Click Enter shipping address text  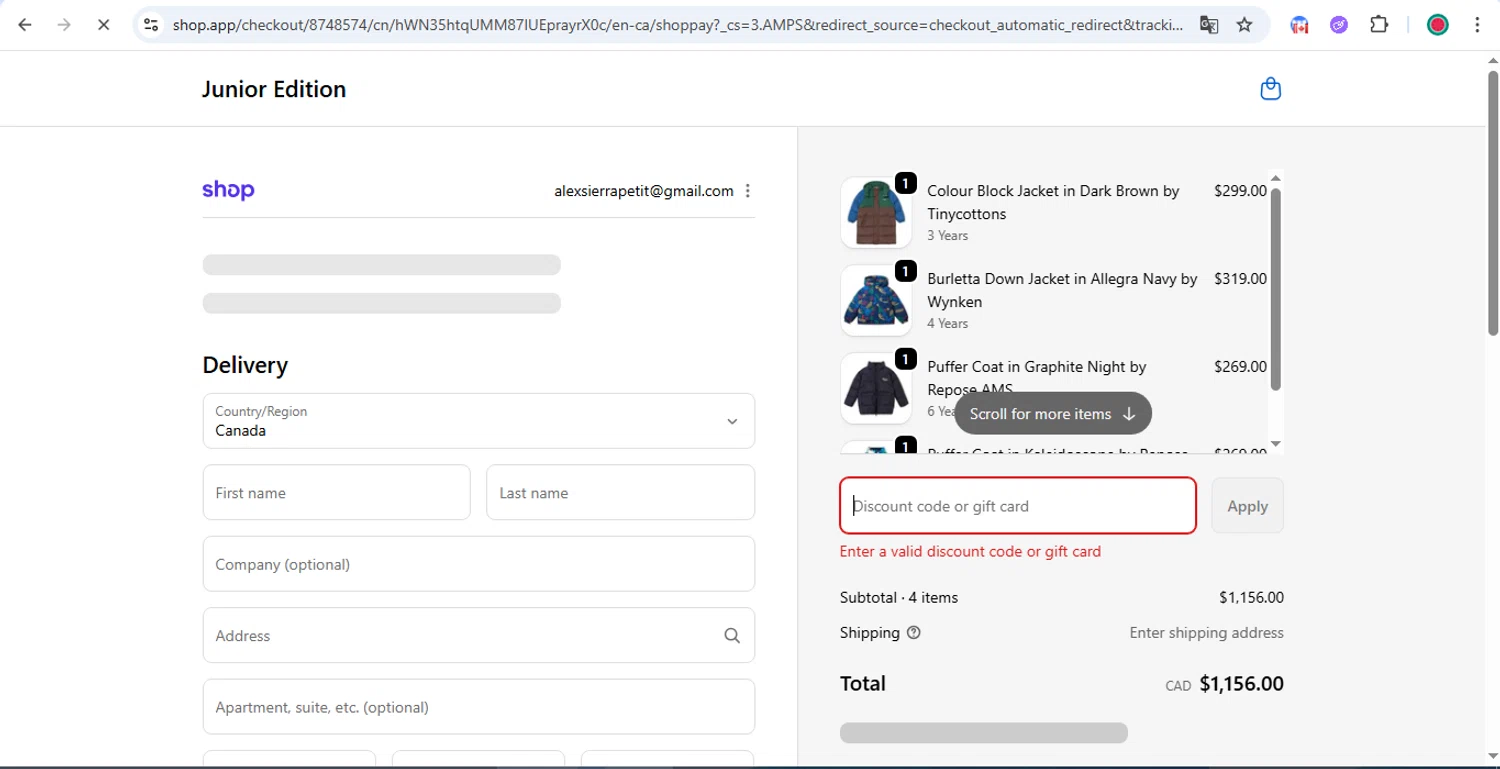coord(1207,633)
